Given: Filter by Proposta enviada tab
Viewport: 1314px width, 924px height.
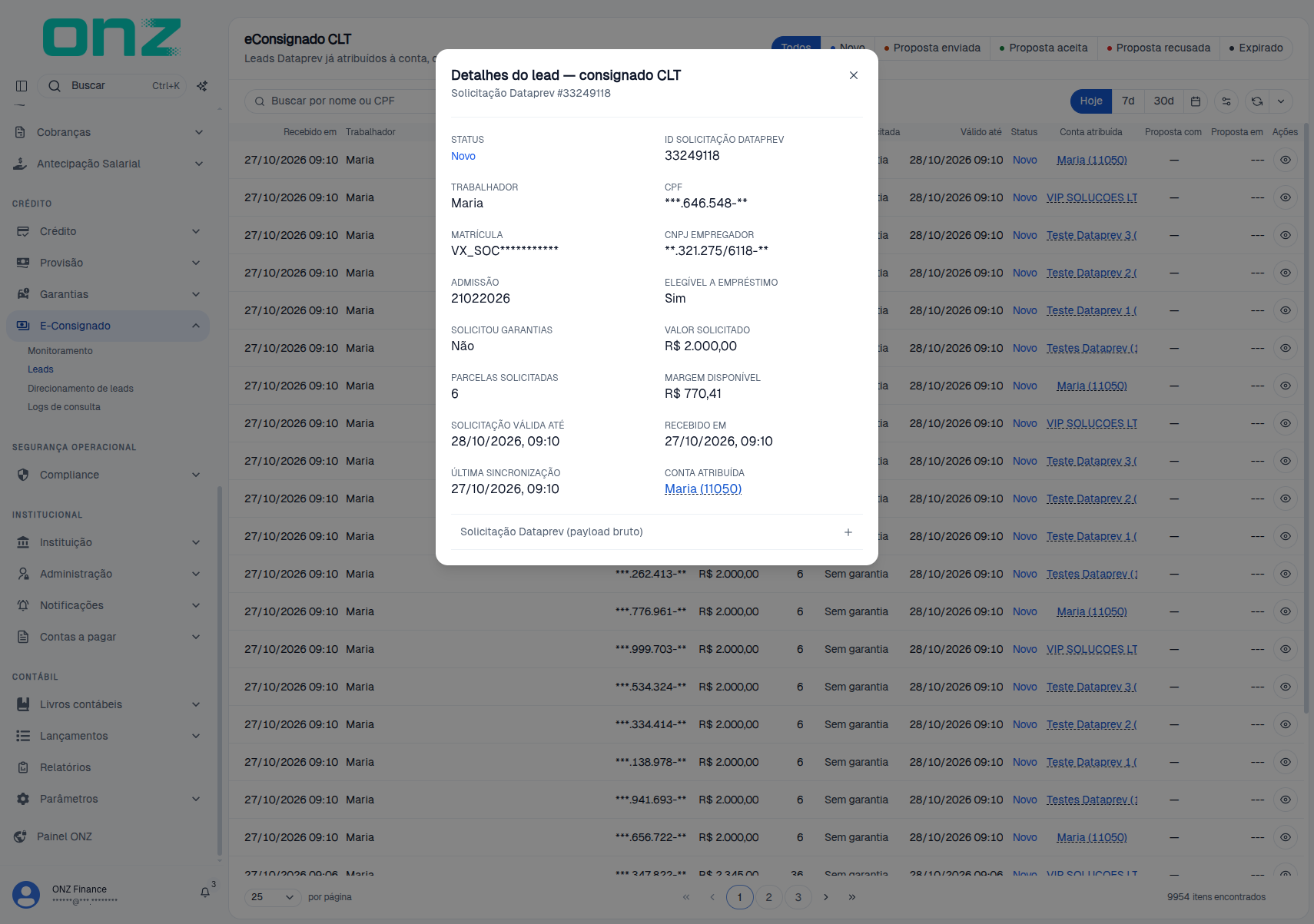Looking at the screenshot, I should point(932,48).
